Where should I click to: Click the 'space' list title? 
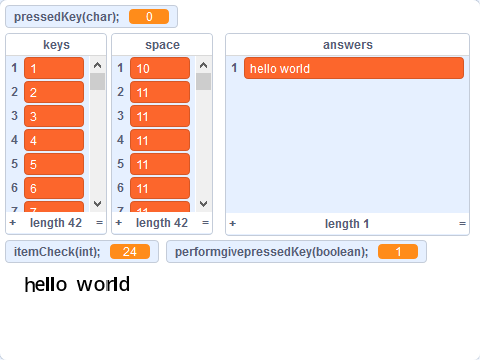click(162, 45)
